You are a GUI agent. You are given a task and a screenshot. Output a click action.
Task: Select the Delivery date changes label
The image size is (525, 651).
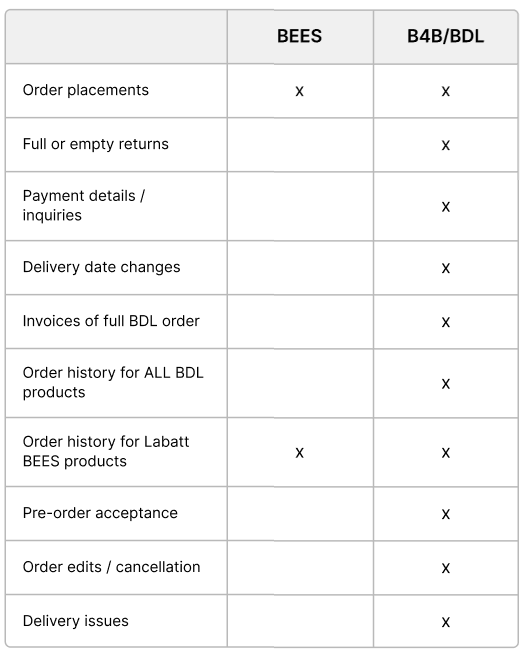101,267
